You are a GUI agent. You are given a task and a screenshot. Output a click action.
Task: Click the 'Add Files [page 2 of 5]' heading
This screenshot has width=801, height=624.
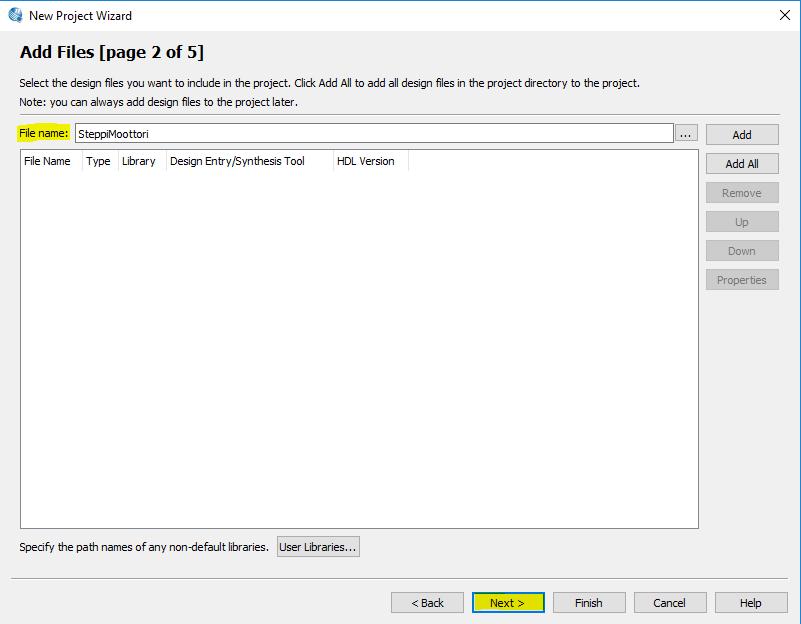click(112, 52)
